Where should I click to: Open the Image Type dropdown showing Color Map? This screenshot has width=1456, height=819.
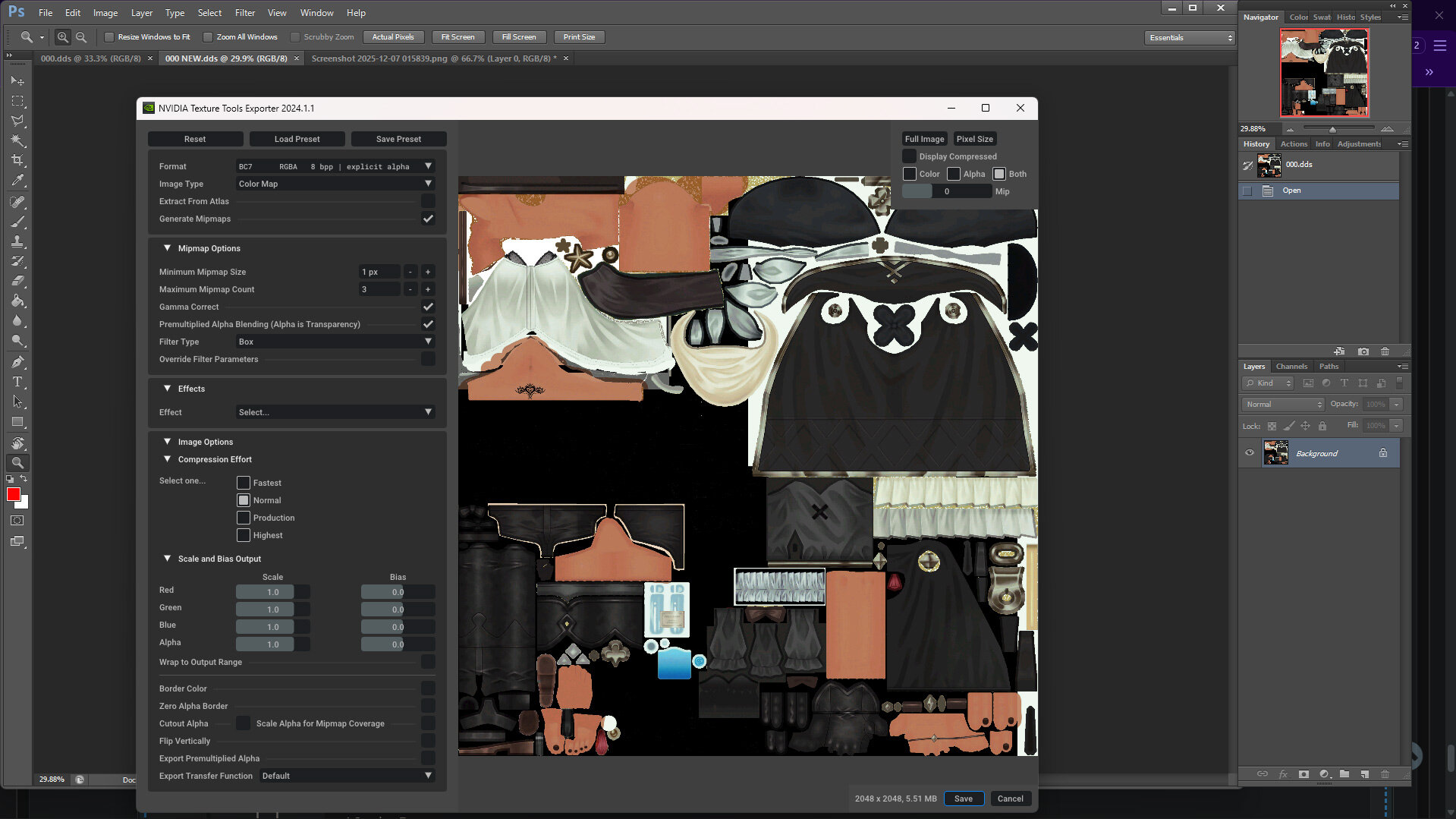click(335, 184)
